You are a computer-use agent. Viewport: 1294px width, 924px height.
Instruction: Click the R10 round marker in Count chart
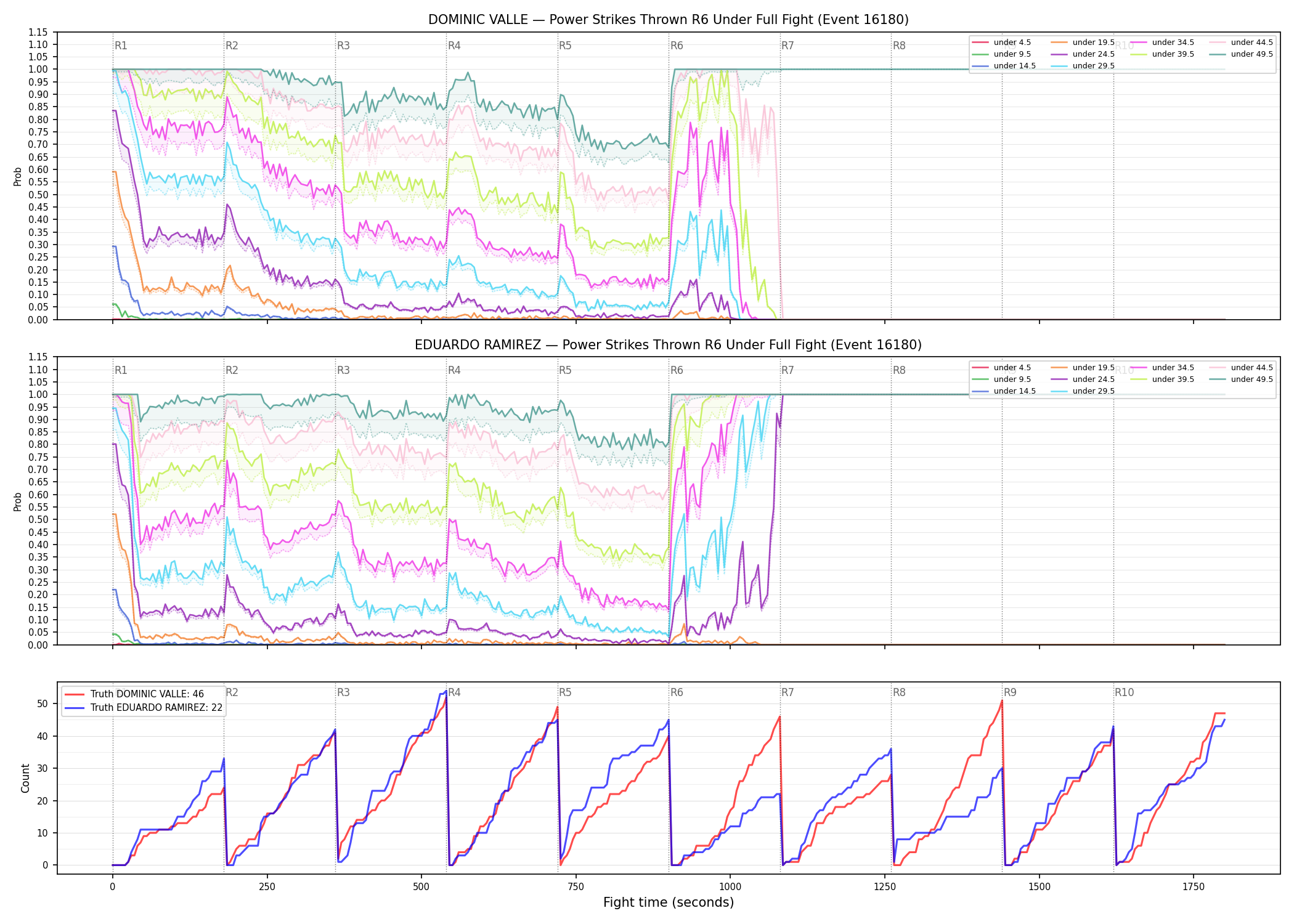tap(1124, 692)
